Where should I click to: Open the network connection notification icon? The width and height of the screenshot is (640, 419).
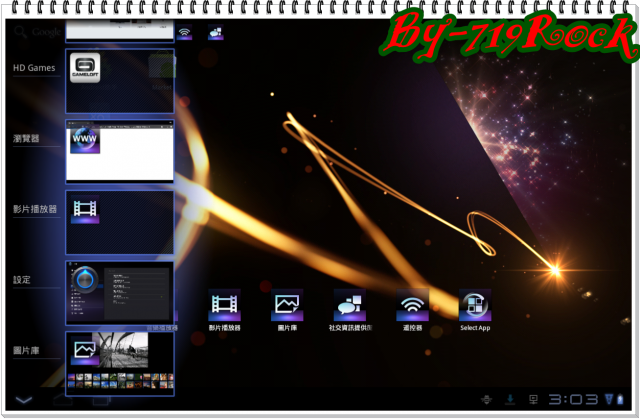533,399
